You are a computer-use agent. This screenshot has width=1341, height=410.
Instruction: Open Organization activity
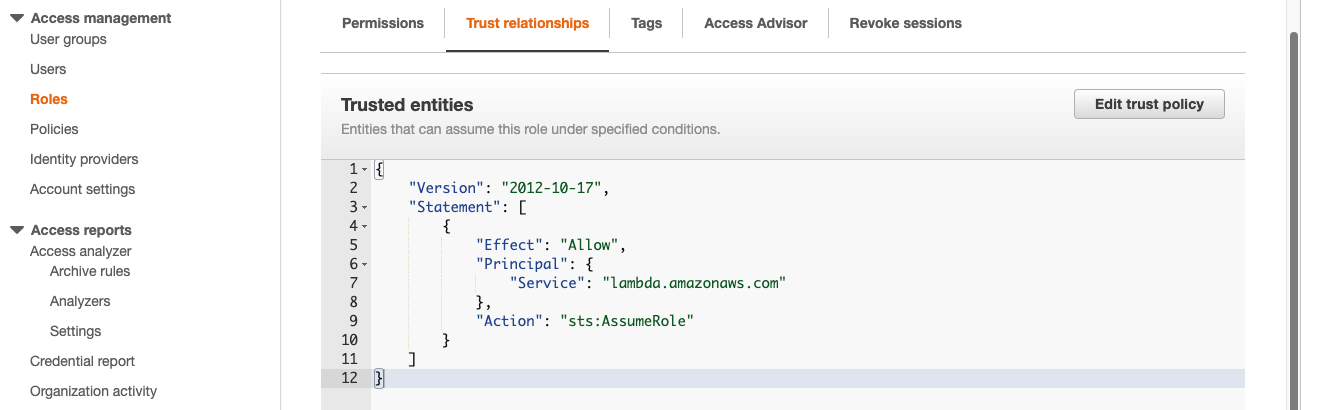tap(93, 391)
